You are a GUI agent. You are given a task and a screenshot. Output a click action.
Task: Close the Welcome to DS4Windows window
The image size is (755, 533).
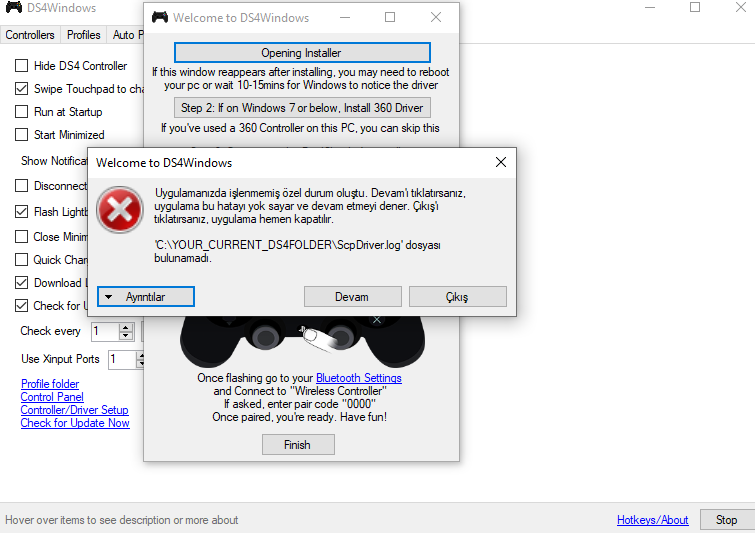[x=436, y=17]
